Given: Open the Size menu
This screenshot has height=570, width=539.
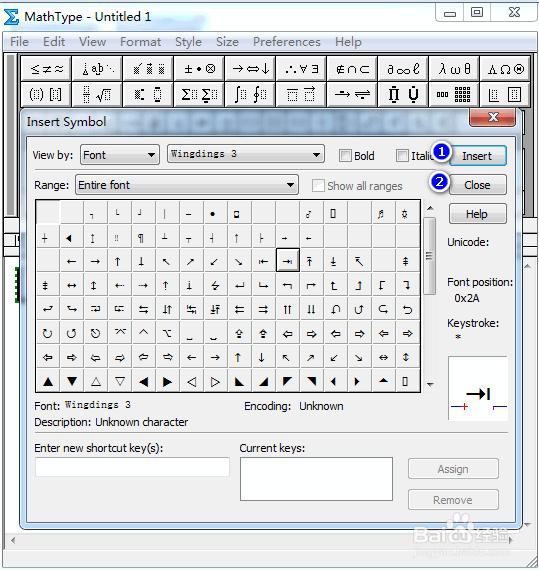Looking at the screenshot, I should (x=228, y=41).
